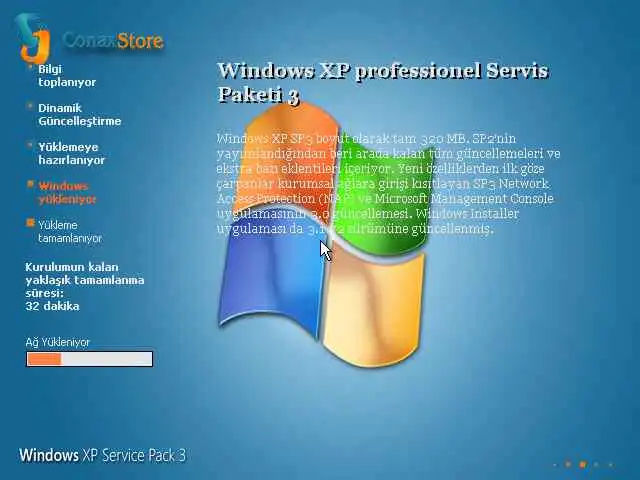
Task: Click the "Windows XP professionel Servis Paketi 3" heading
Action: point(382,82)
